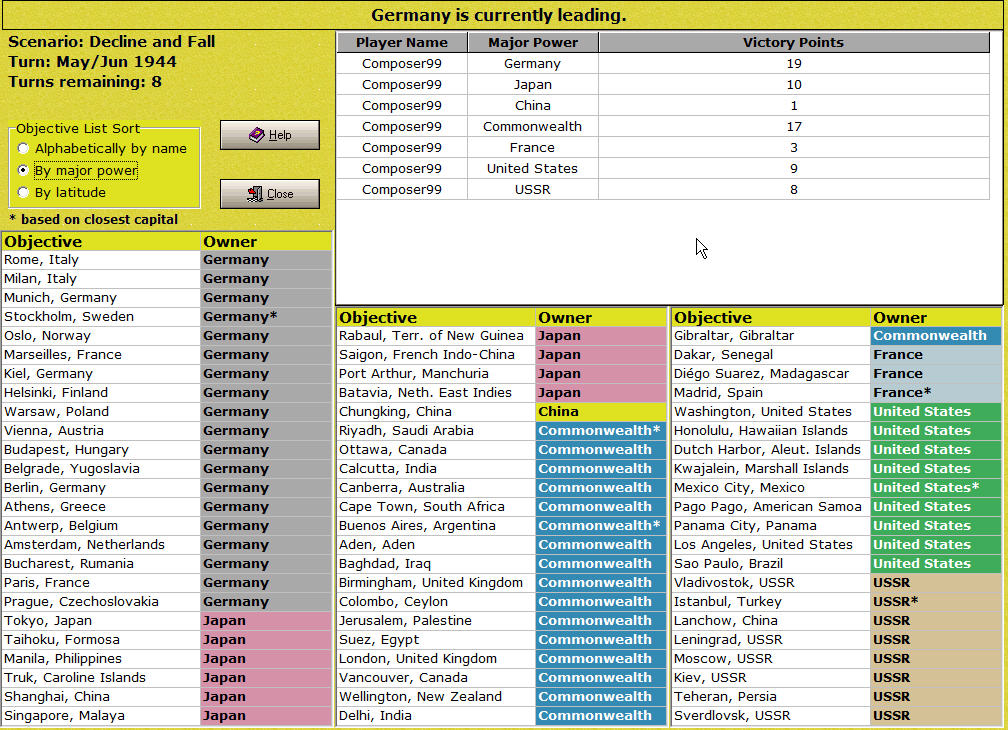This screenshot has height=730, width=1008.
Task: Click the Madrid, Spain objective
Action: (771, 393)
